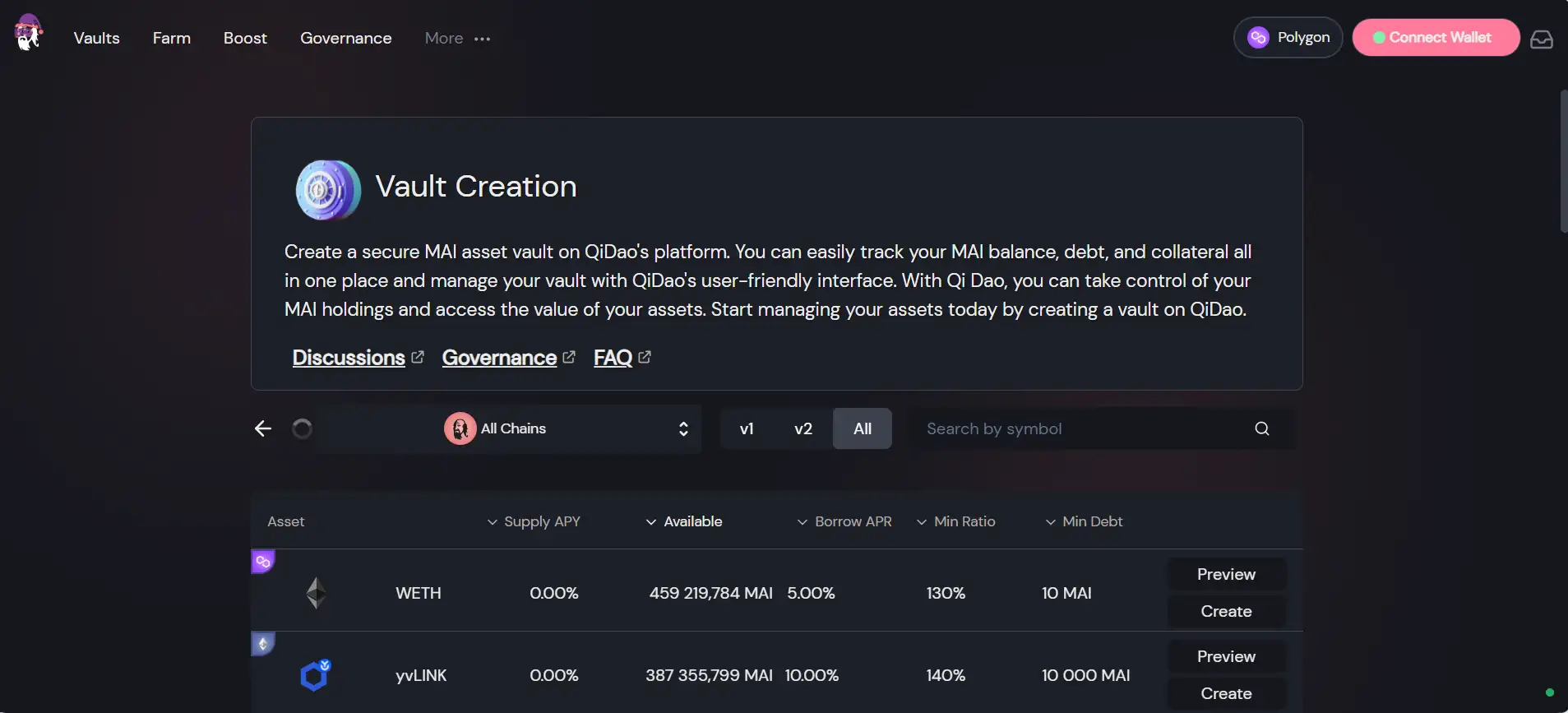Click the back arrow icon
The image size is (1568, 713).
coord(263,428)
